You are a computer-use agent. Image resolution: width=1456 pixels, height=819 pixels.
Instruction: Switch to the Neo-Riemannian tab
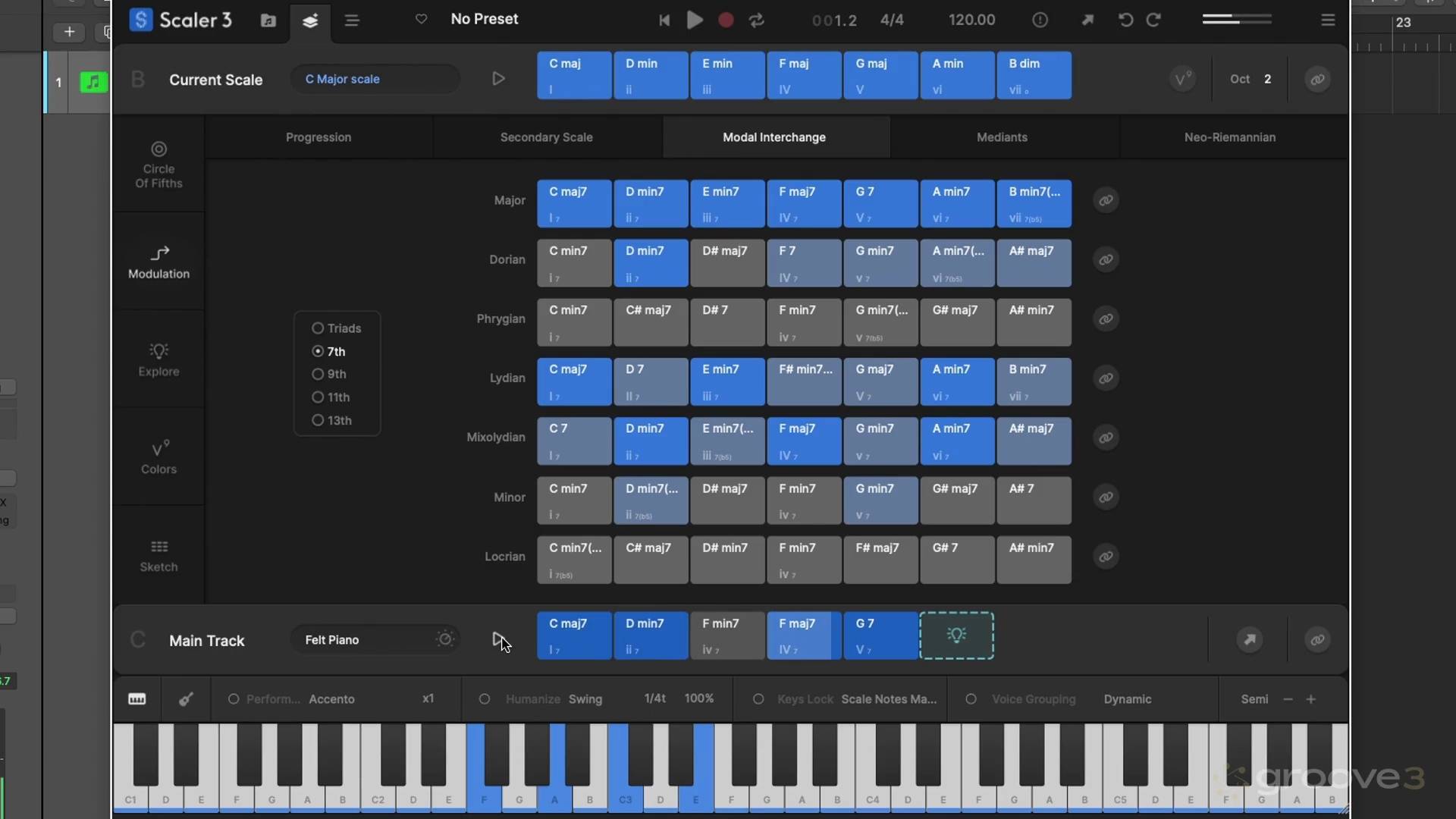pyautogui.click(x=1229, y=137)
